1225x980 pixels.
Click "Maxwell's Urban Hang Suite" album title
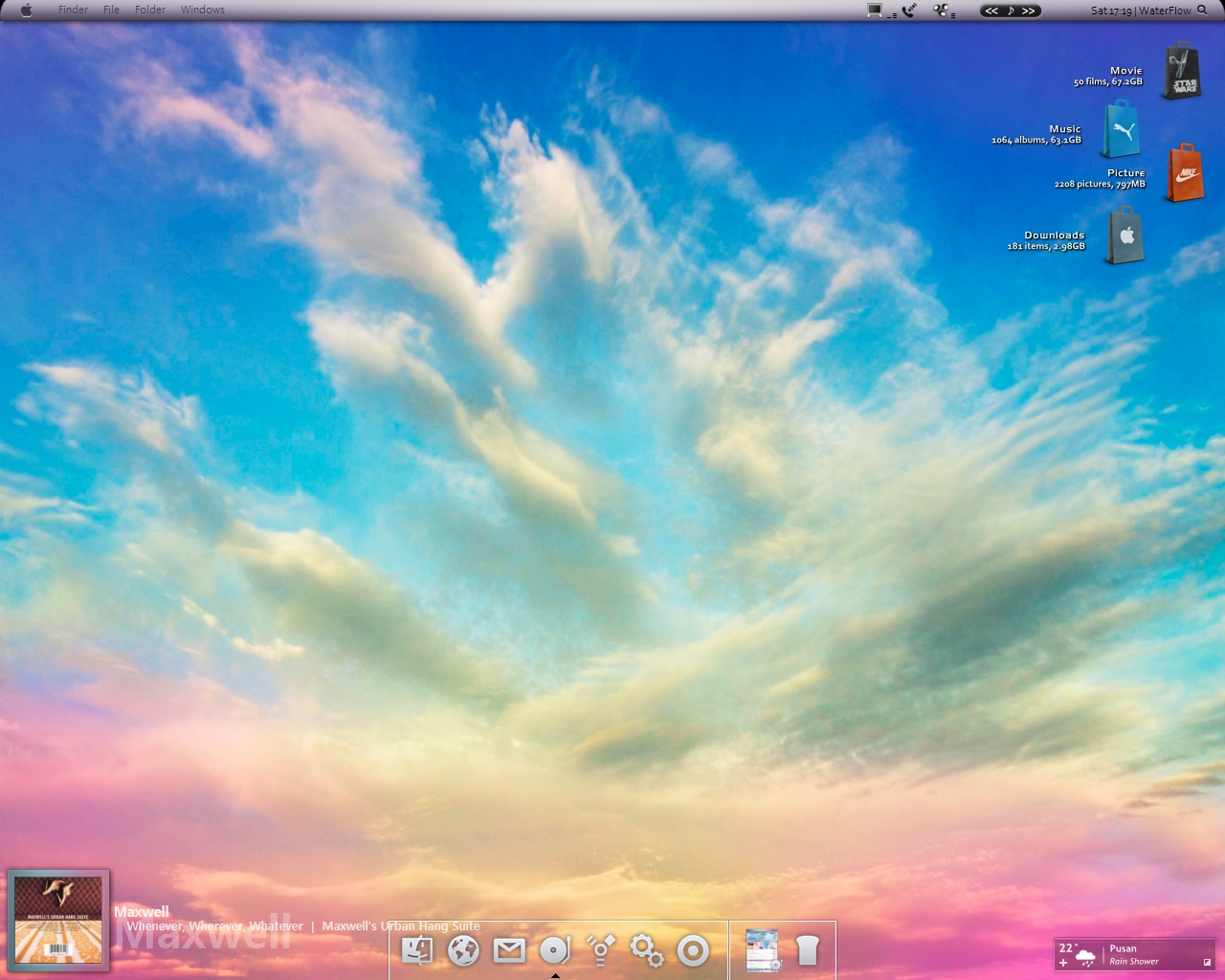pyautogui.click(x=401, y=926)
